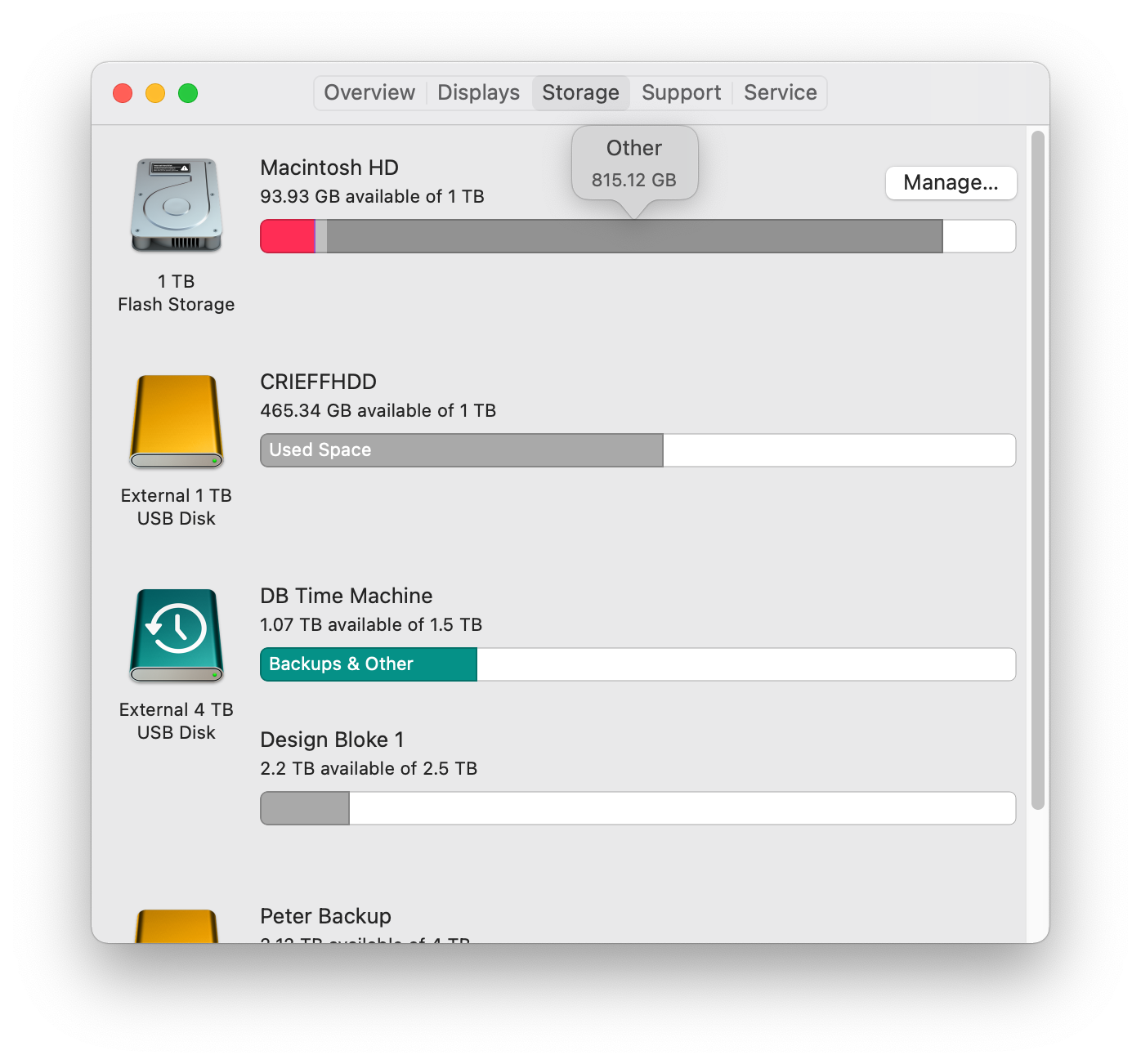Click the text 1.07 TB available of 1.5 TB
Image resolution: width=1141 pixels, height=1064 pixels.
(371, 624)
